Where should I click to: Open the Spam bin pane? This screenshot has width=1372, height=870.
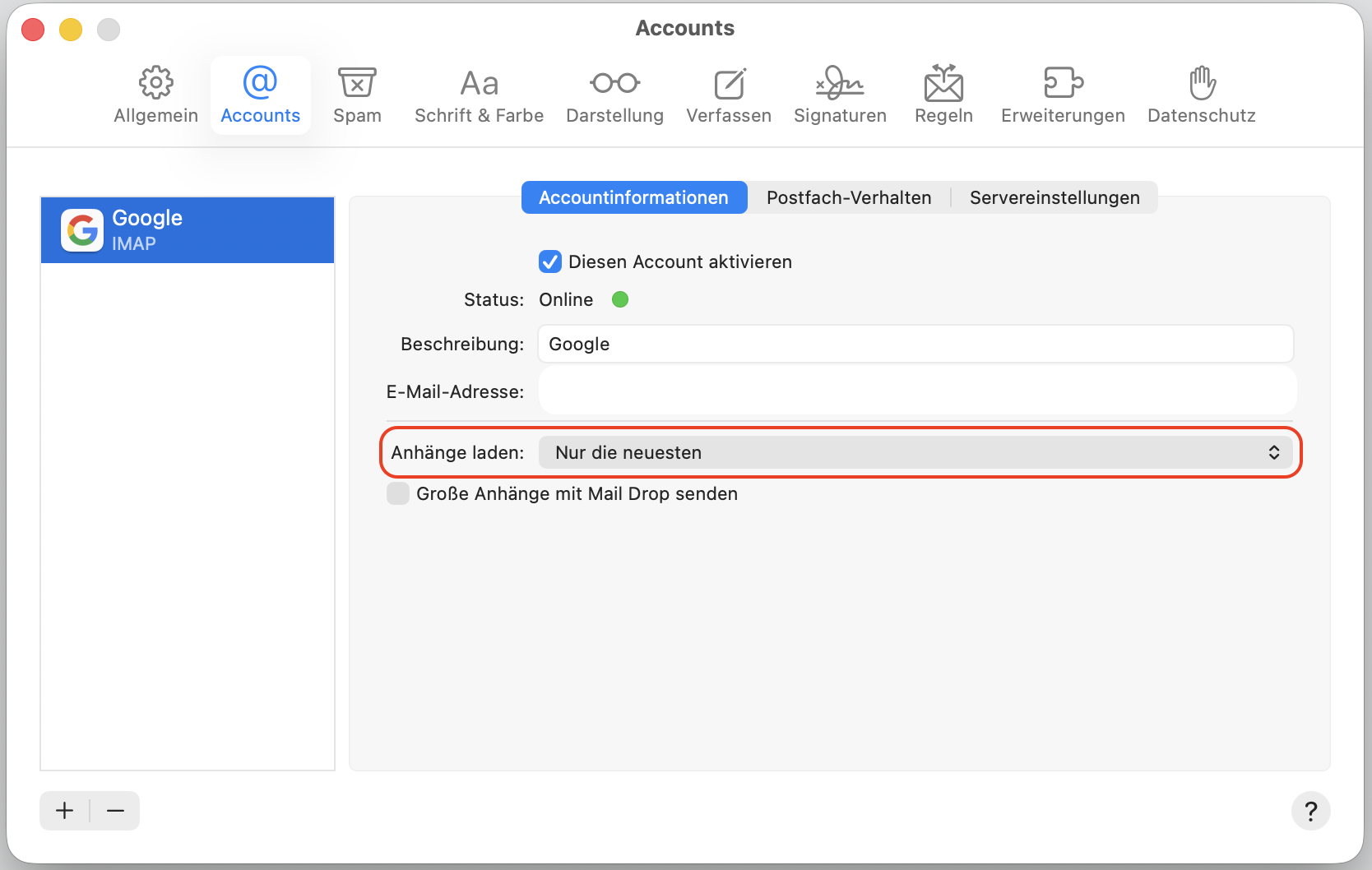[x=357, y=95]
